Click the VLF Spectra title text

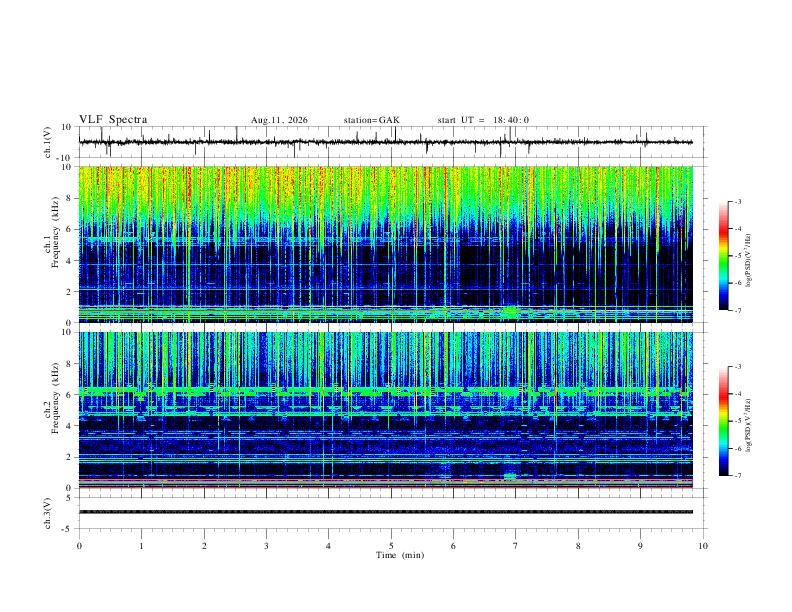click(x=113, y=120)
